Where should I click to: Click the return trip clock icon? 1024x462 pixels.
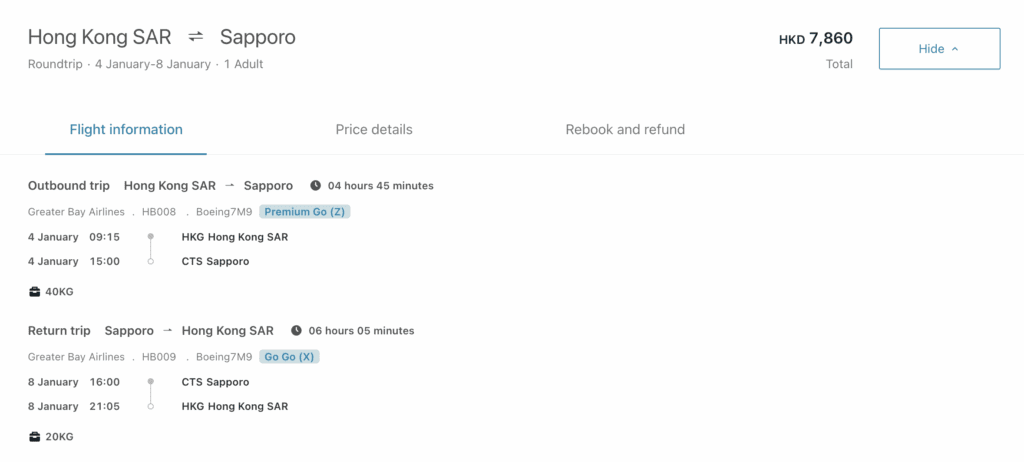click(x=296, y=331)
